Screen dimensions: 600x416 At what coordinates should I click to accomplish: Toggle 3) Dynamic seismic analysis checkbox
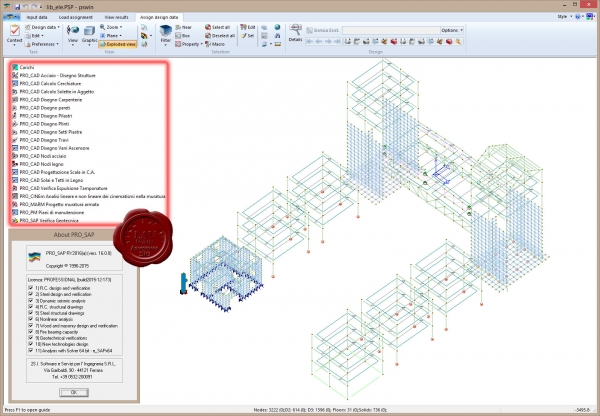[31, 300]
